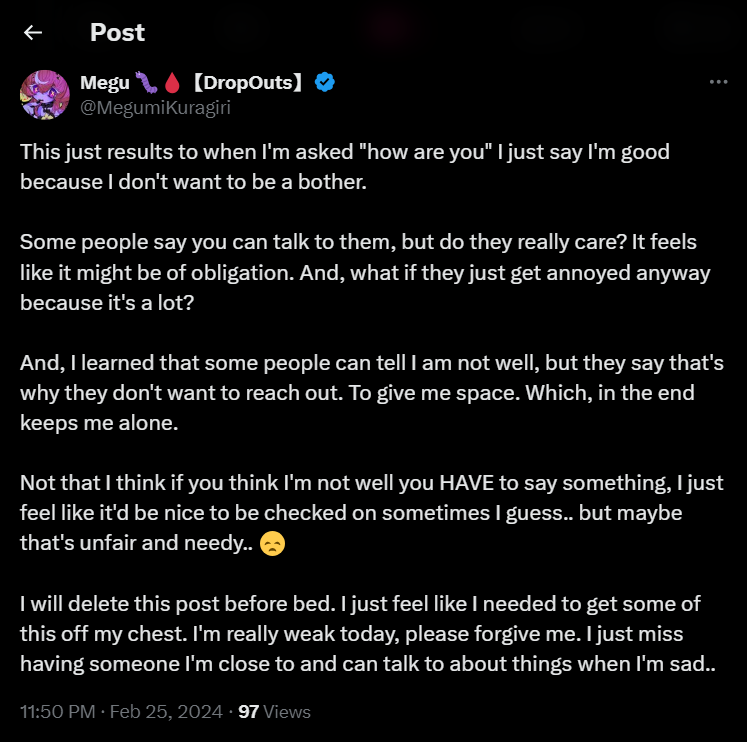This screenshot has width=747, height=742.
Task: Click paragraph starting "Not that I think"
Action: (372, 513)
